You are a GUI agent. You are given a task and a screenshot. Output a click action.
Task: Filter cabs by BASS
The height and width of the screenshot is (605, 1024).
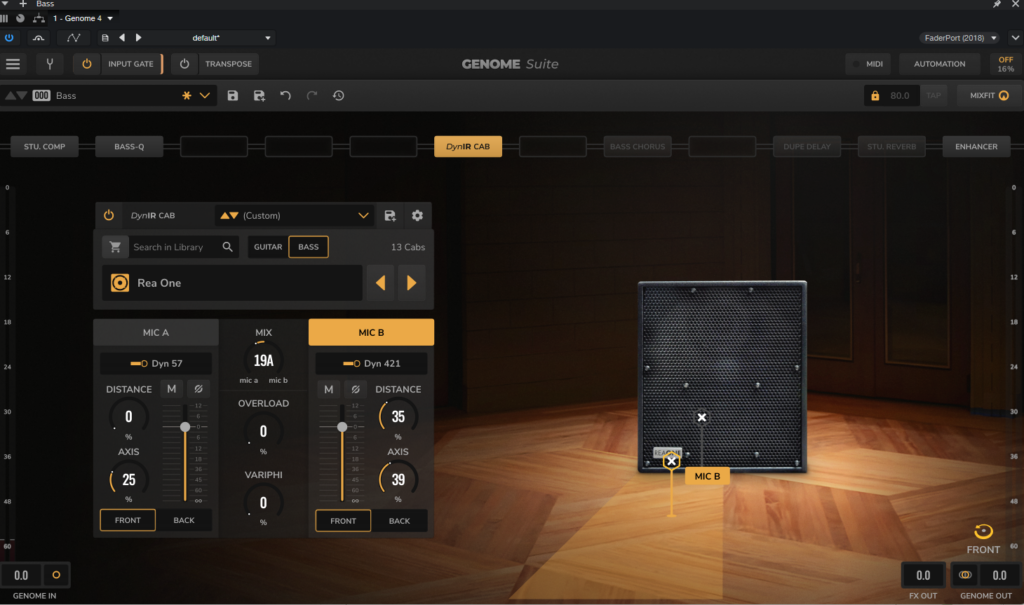[x=308, y=247]
